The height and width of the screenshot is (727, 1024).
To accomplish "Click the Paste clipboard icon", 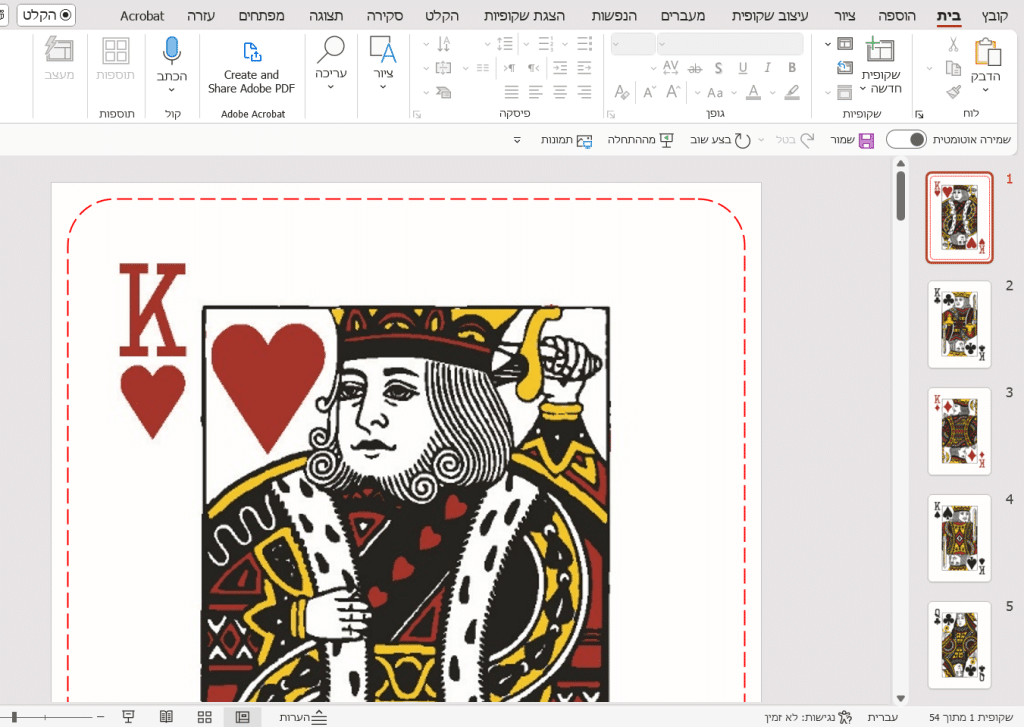I will click(987, 52).
